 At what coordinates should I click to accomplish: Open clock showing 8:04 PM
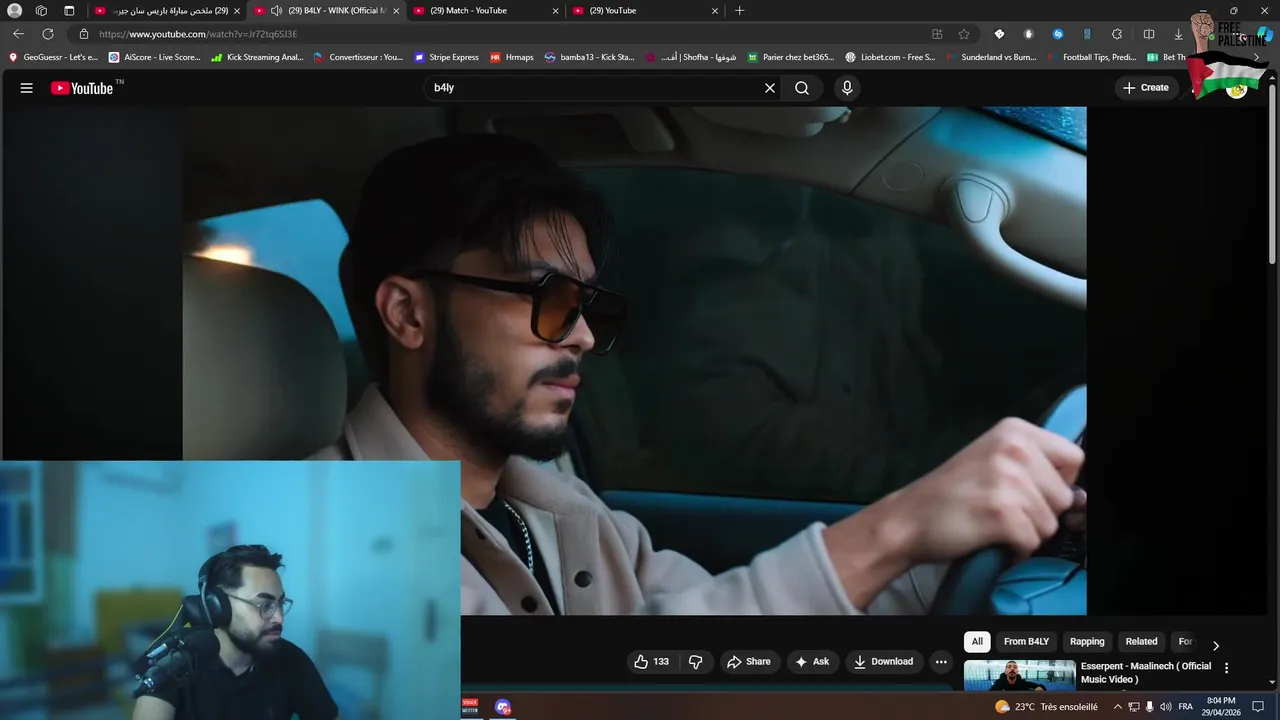click(x=1222, y=707)
